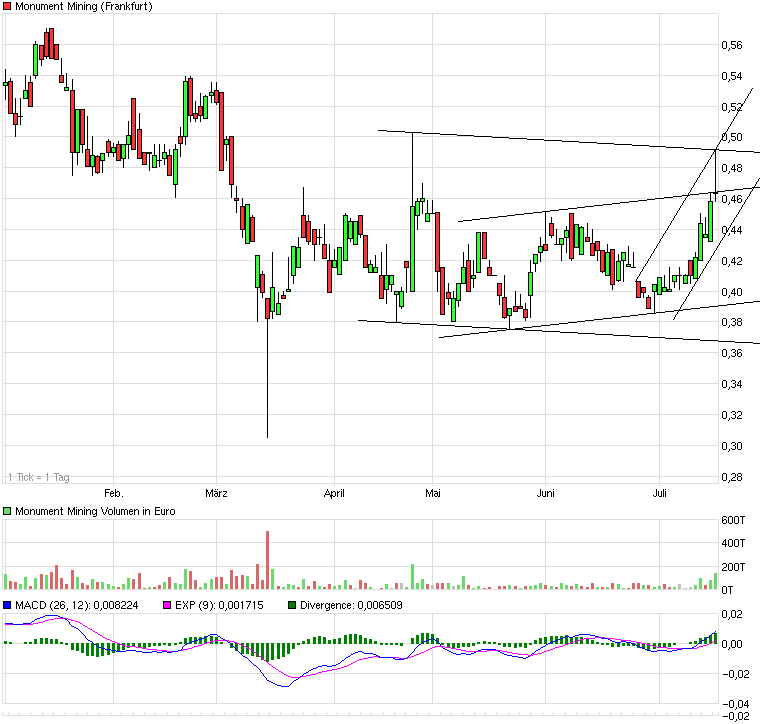The height and width of the screenshot is (724, 760).
Task: Click the 'März' month axis label
Action: (216, 493)
